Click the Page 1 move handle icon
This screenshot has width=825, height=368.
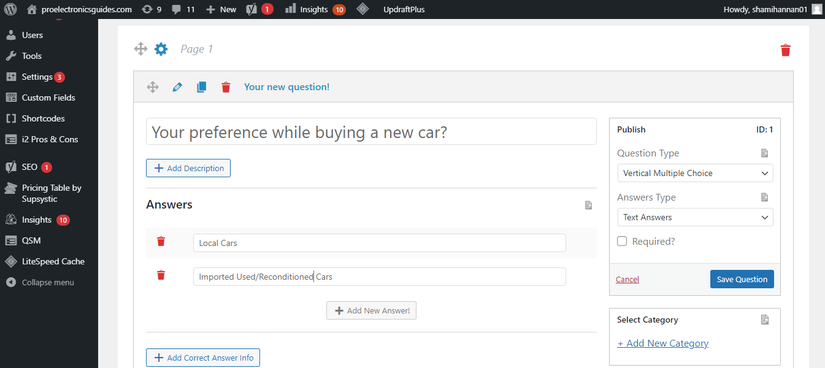pyautogui.click(x=140, y=49)
